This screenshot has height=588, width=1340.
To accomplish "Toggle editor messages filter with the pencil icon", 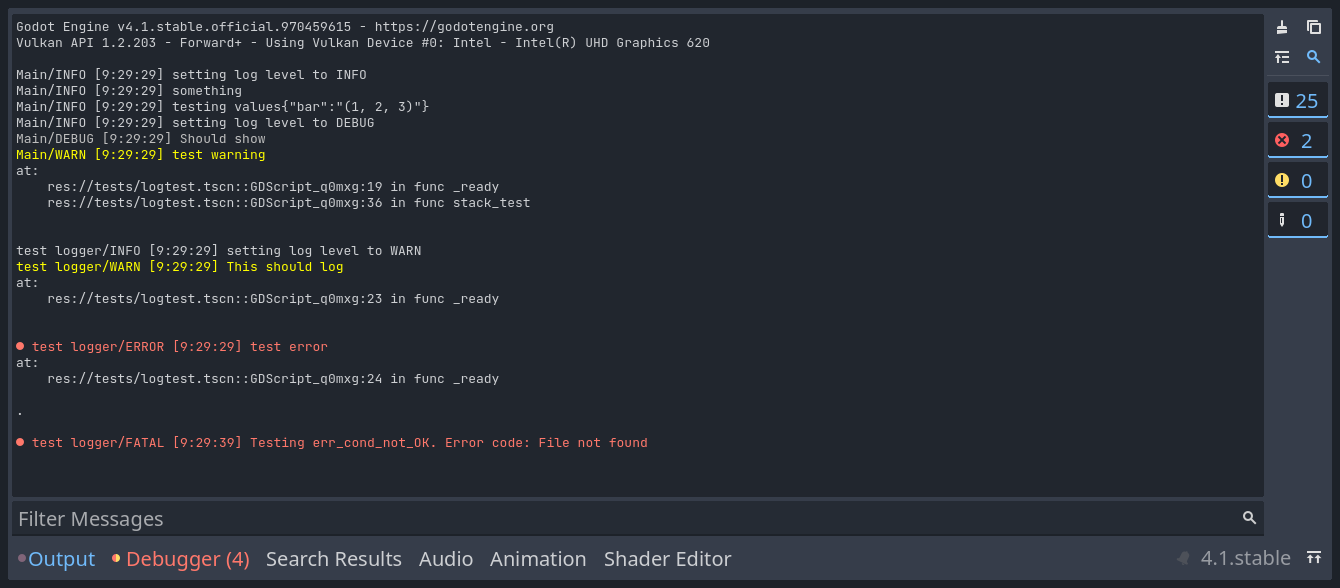I will pos(1298,220).
